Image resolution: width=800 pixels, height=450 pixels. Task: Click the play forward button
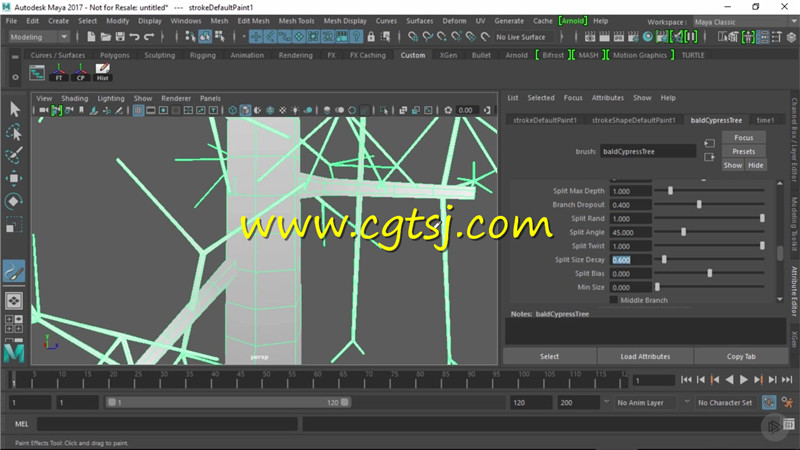[744, 380]
